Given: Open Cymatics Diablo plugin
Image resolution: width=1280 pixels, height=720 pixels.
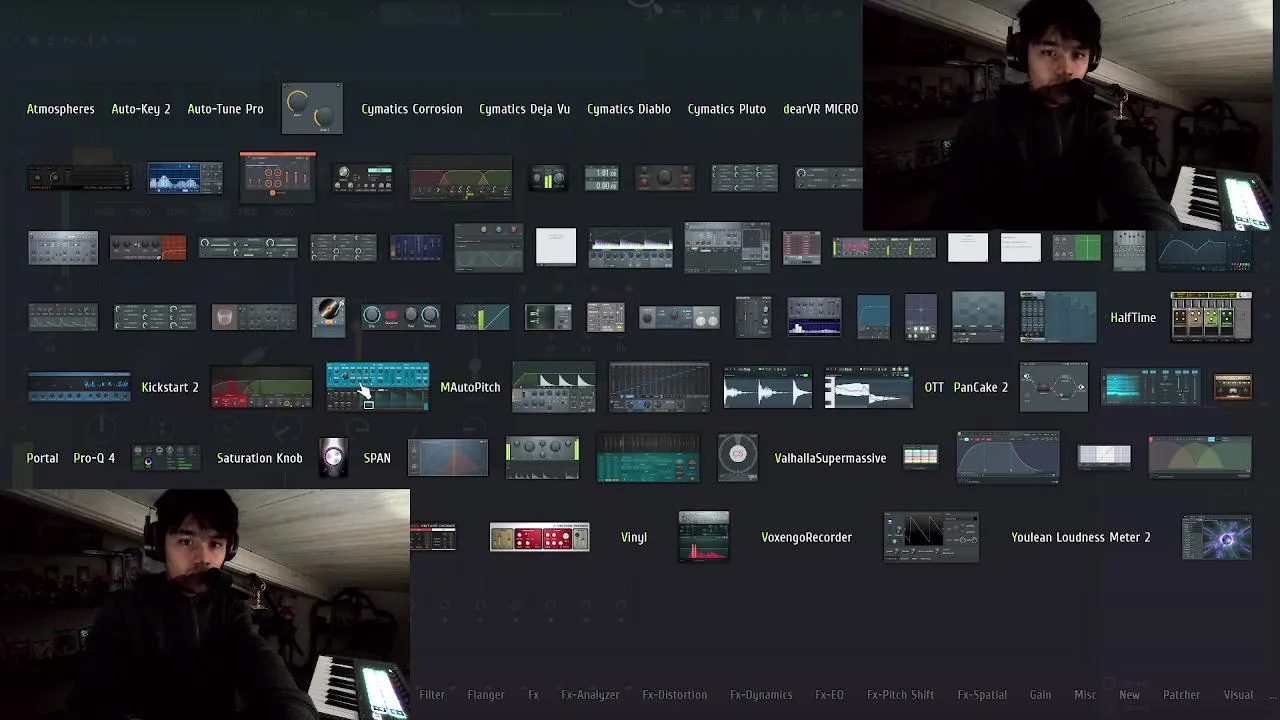Looking at the screenshot, I should point(629,109).
